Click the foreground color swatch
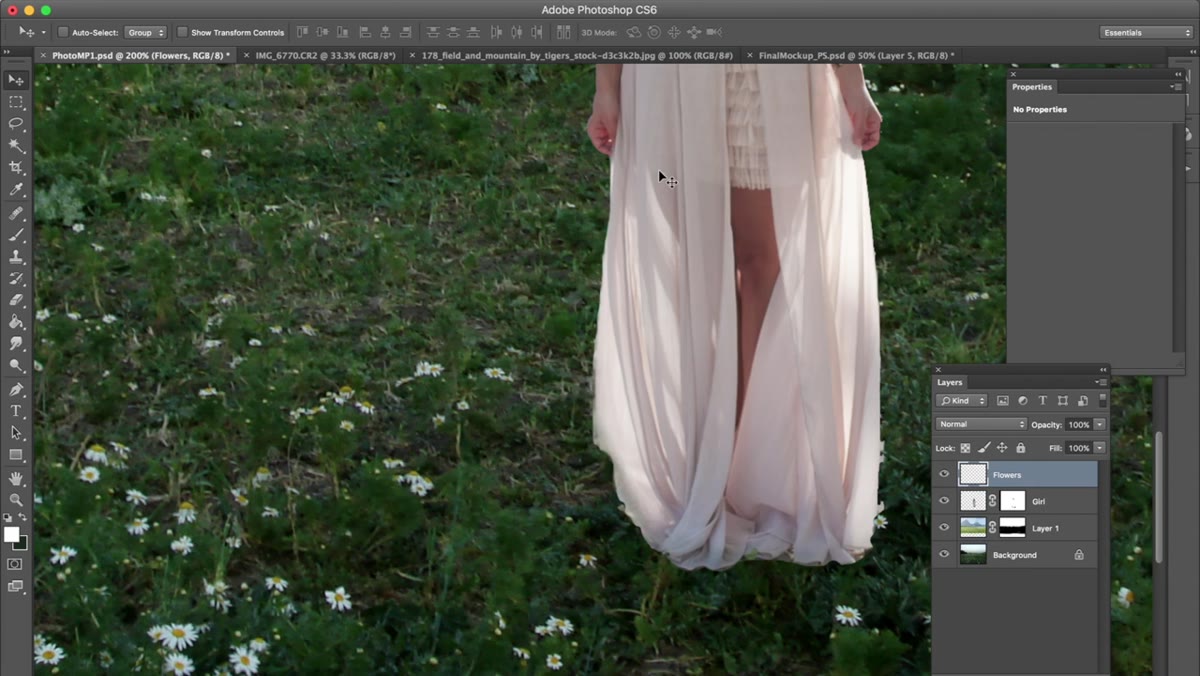The width and height of the screenshot is (1200, 676). (x=11, y=535)
